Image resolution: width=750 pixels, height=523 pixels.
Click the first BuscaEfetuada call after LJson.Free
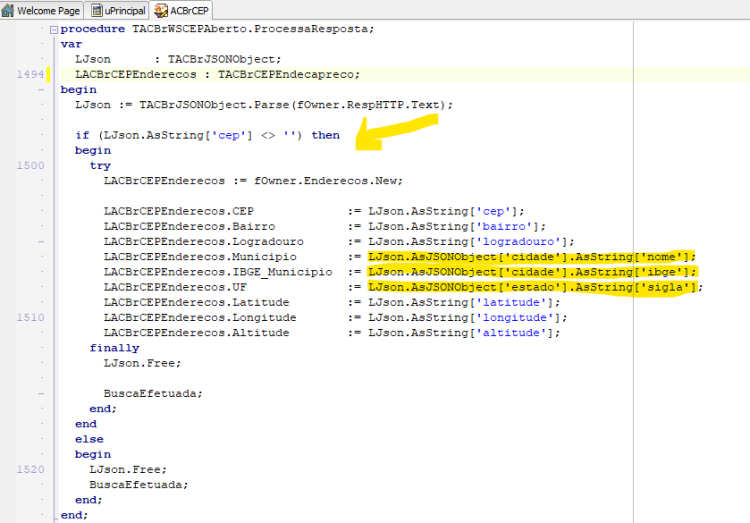[x=153, y=394]
